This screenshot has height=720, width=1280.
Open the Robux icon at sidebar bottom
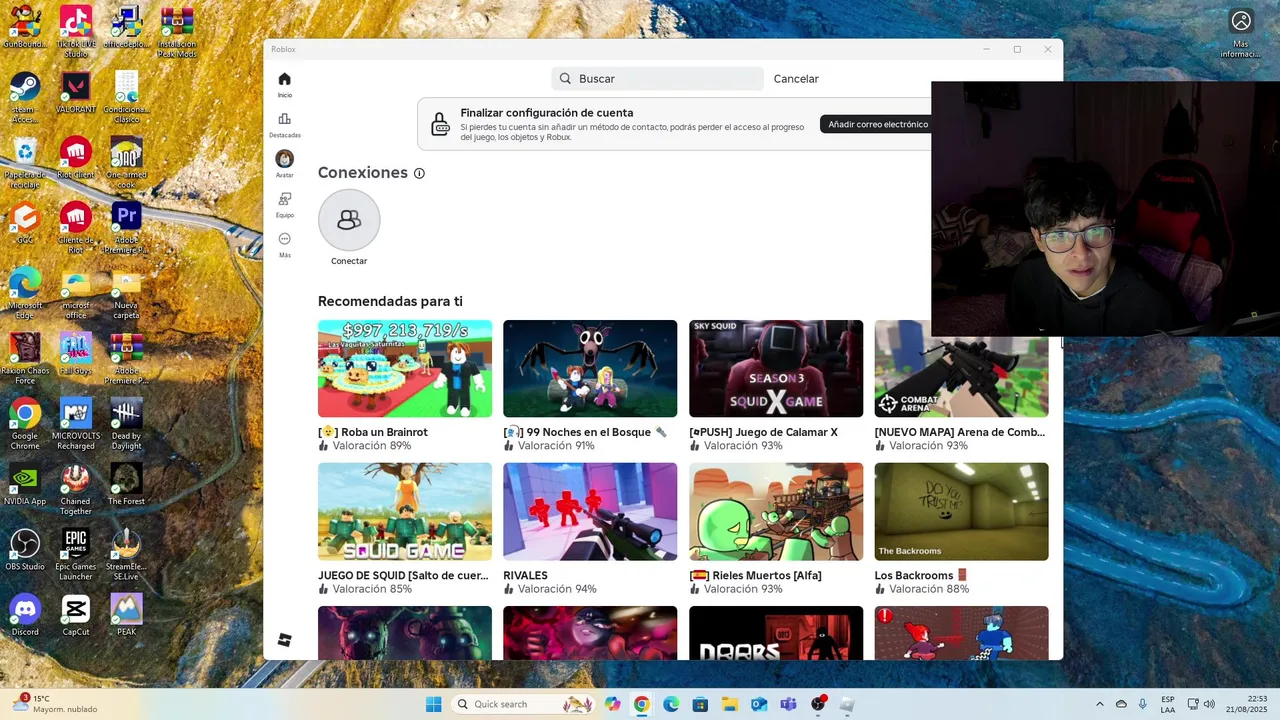point(284,640)
